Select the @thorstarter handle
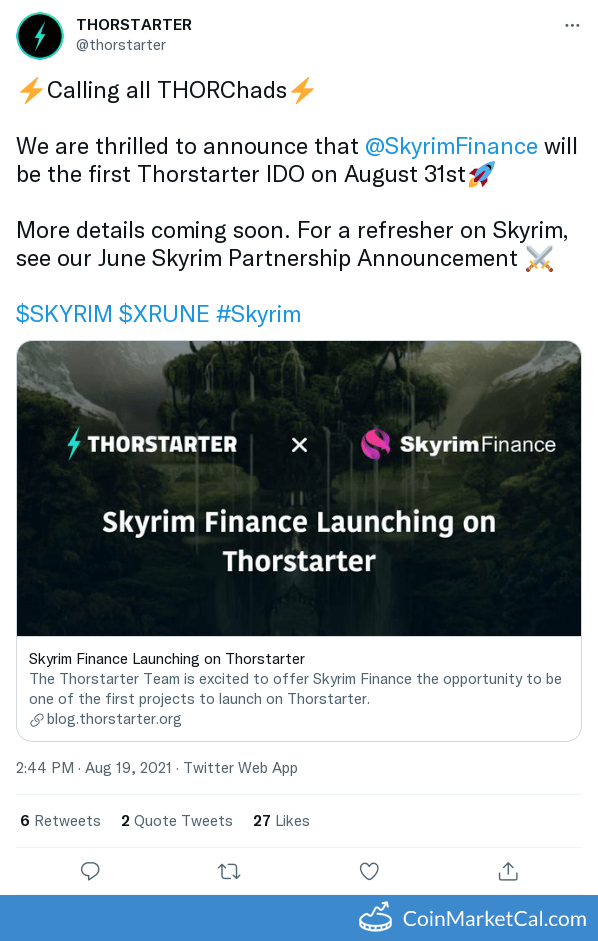Image resolution: width=598 pixels, height=941 pixels. (121, 45)
